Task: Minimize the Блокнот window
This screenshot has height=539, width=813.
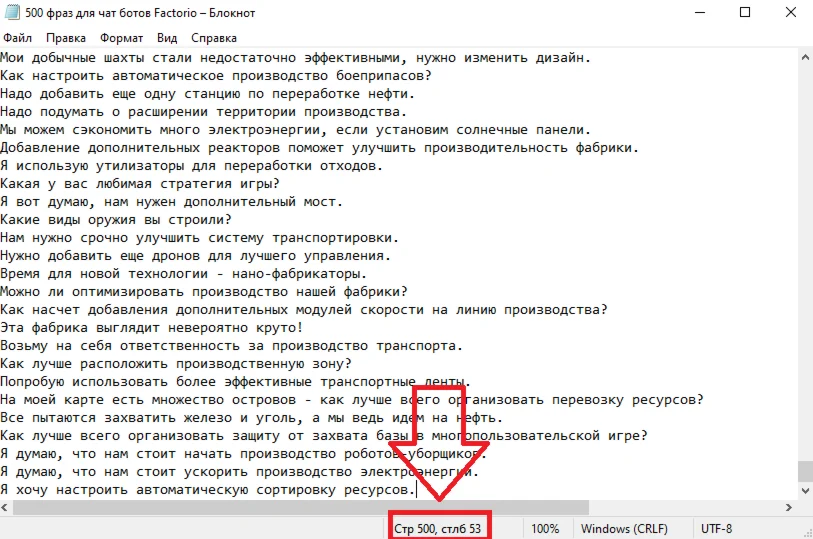Action: [700, 12]
